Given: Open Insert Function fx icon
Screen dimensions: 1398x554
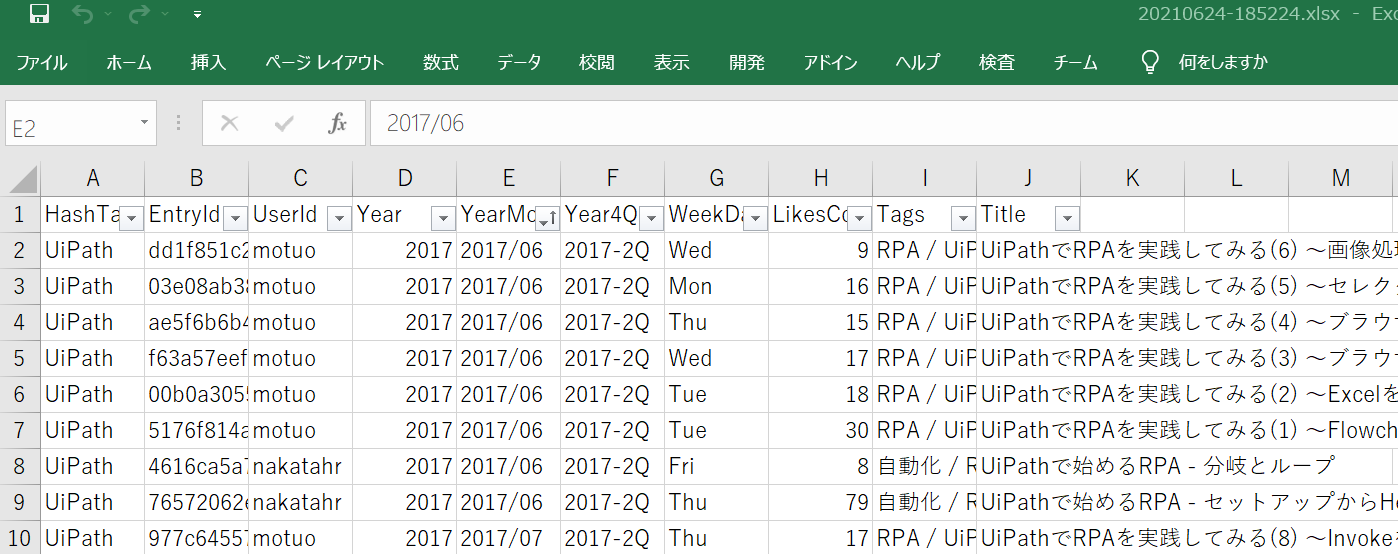Looking at the screenshot, I should pos(338,123).
